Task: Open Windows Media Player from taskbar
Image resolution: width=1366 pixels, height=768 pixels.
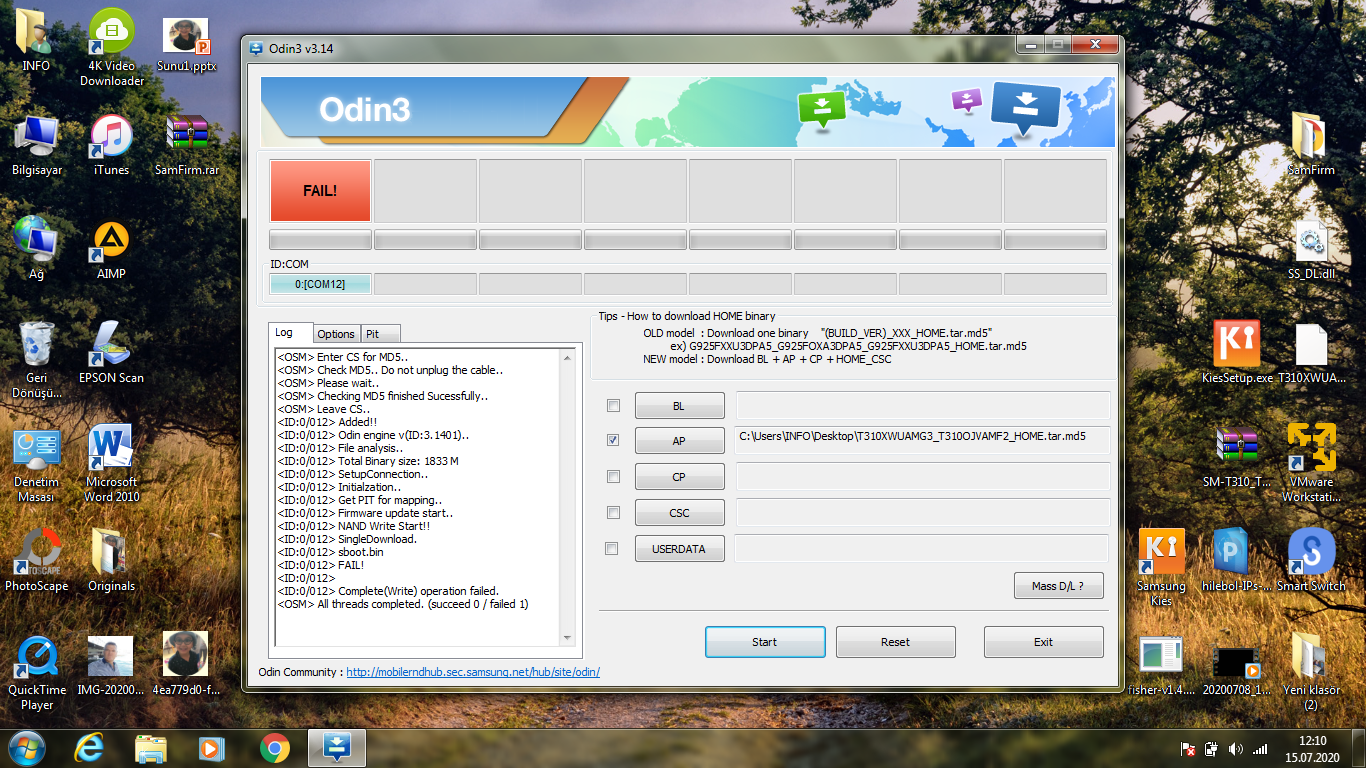Action: [211, 747]
